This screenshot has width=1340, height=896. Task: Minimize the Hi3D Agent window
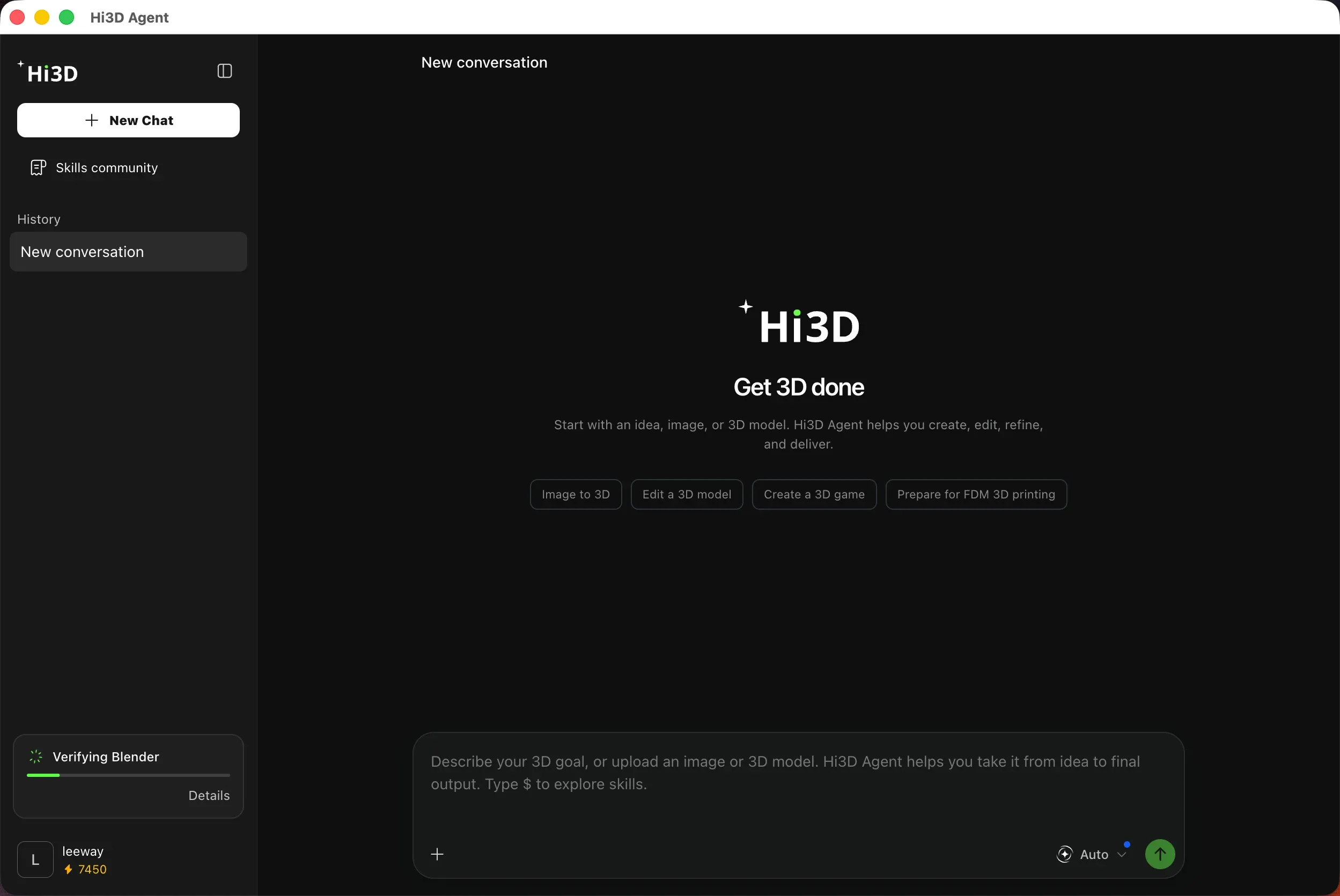[42, 17]
